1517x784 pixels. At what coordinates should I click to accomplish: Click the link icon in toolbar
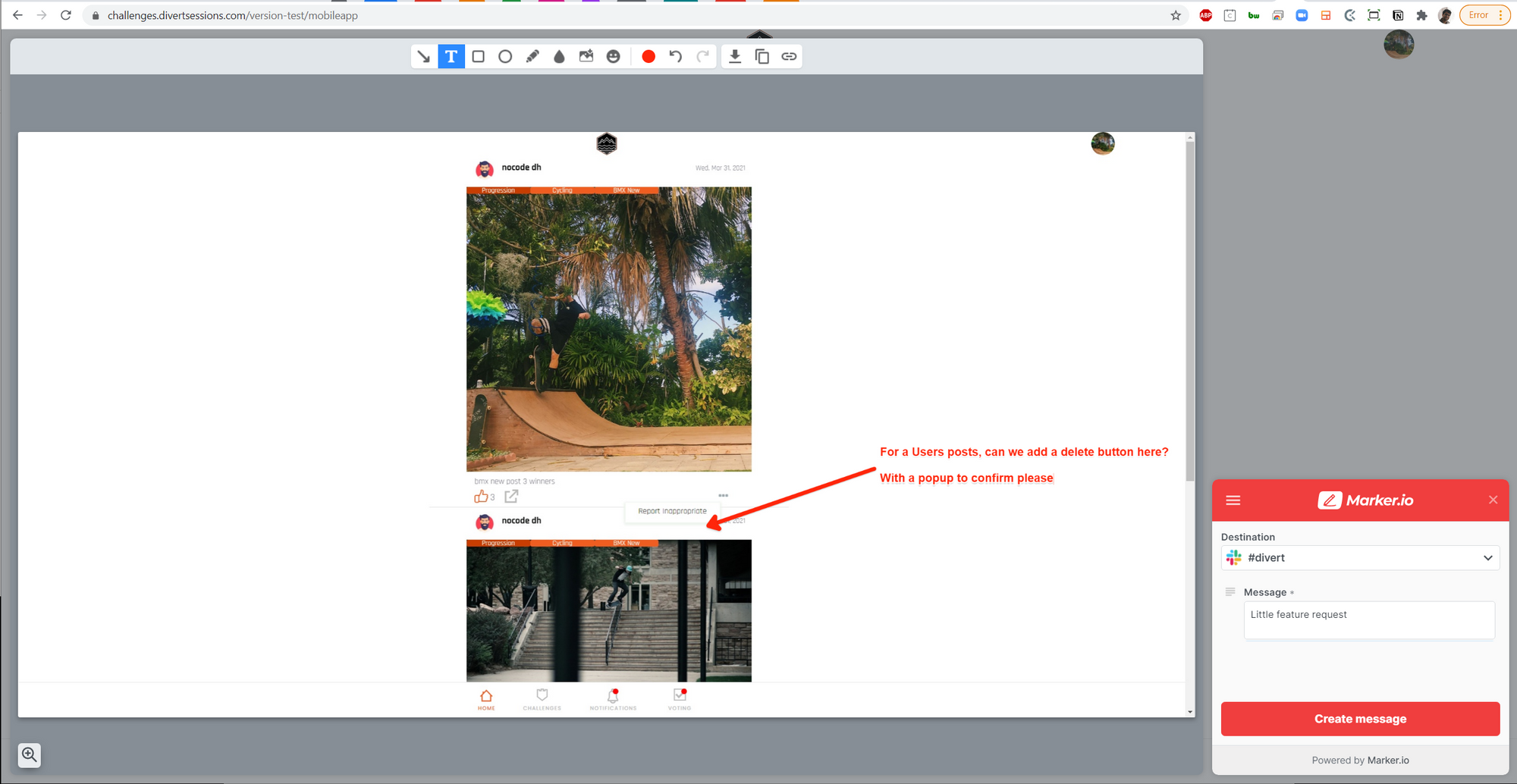tap(789, 57)
